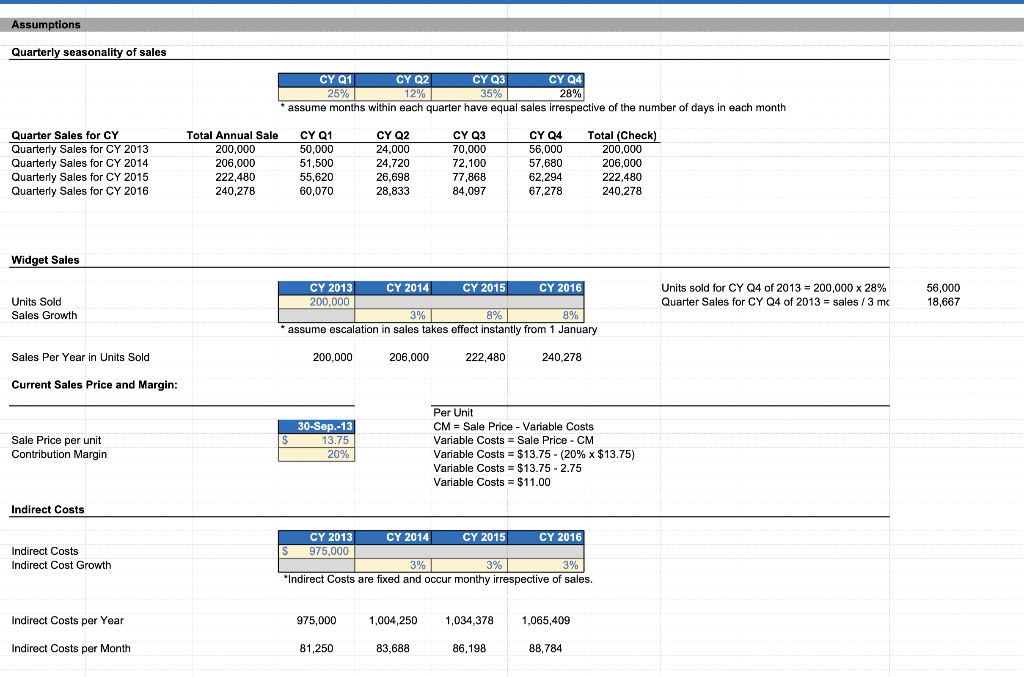Click the 'Units sold for CY Q4 of 2013' note
The height and width of the screenshot is (677, 1024).
[774, 288]
